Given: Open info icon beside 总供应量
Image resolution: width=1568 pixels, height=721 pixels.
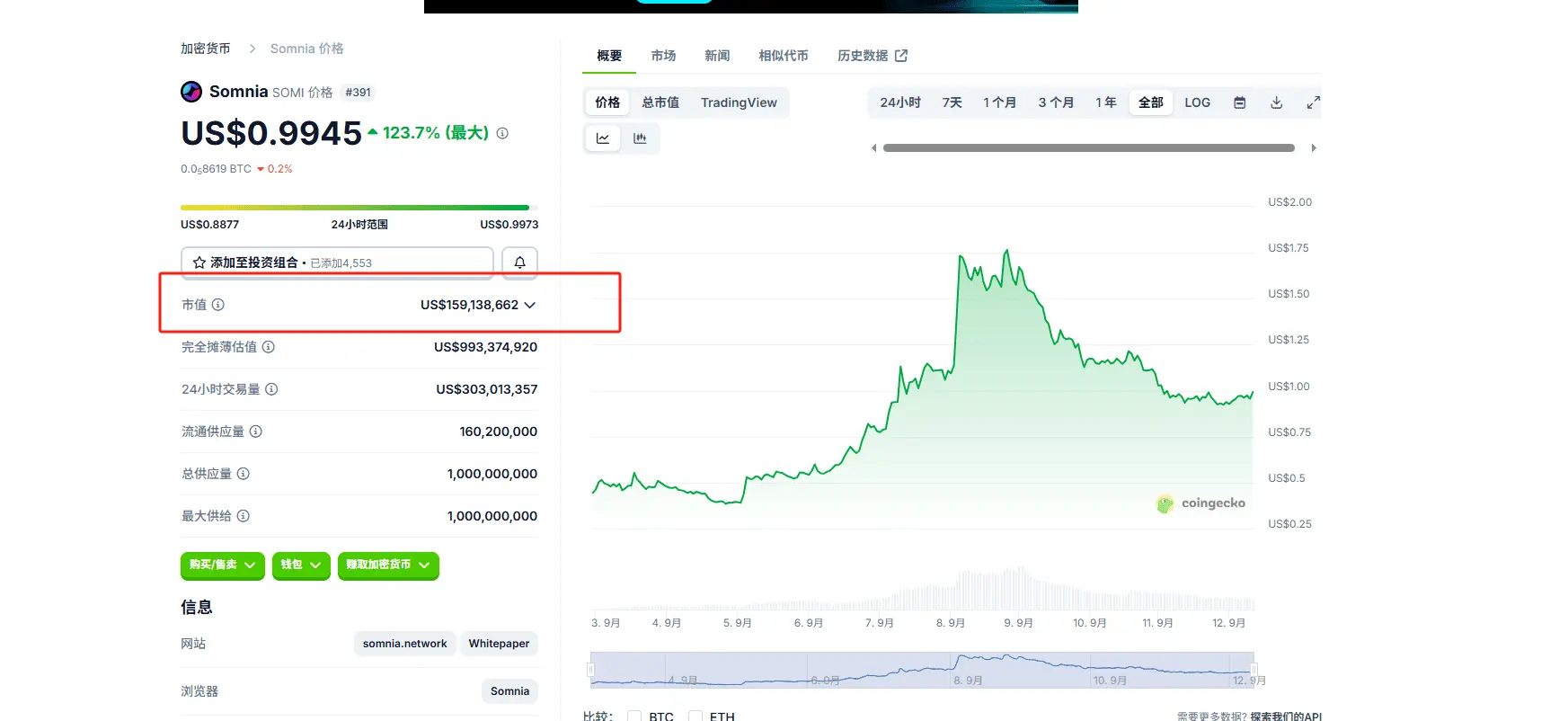Looking at the screenshot, I should click(244, 474).
